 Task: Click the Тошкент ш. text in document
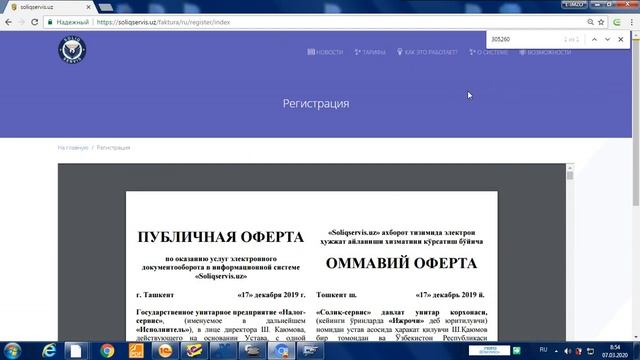tap(336, 295)
